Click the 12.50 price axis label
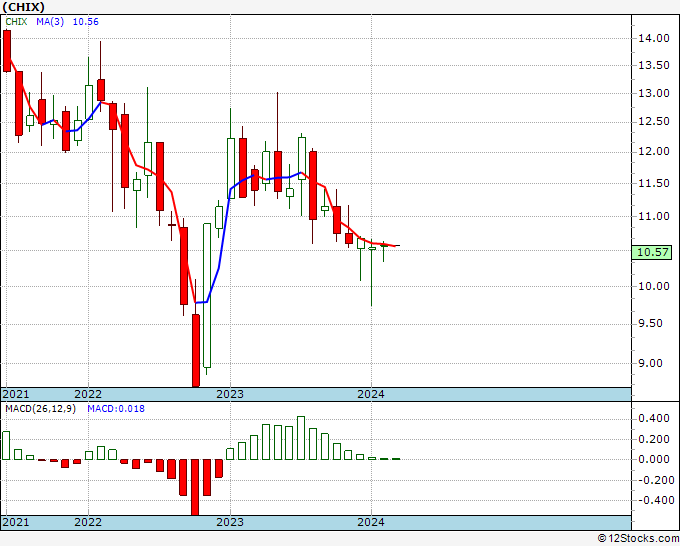 point(654,122)
